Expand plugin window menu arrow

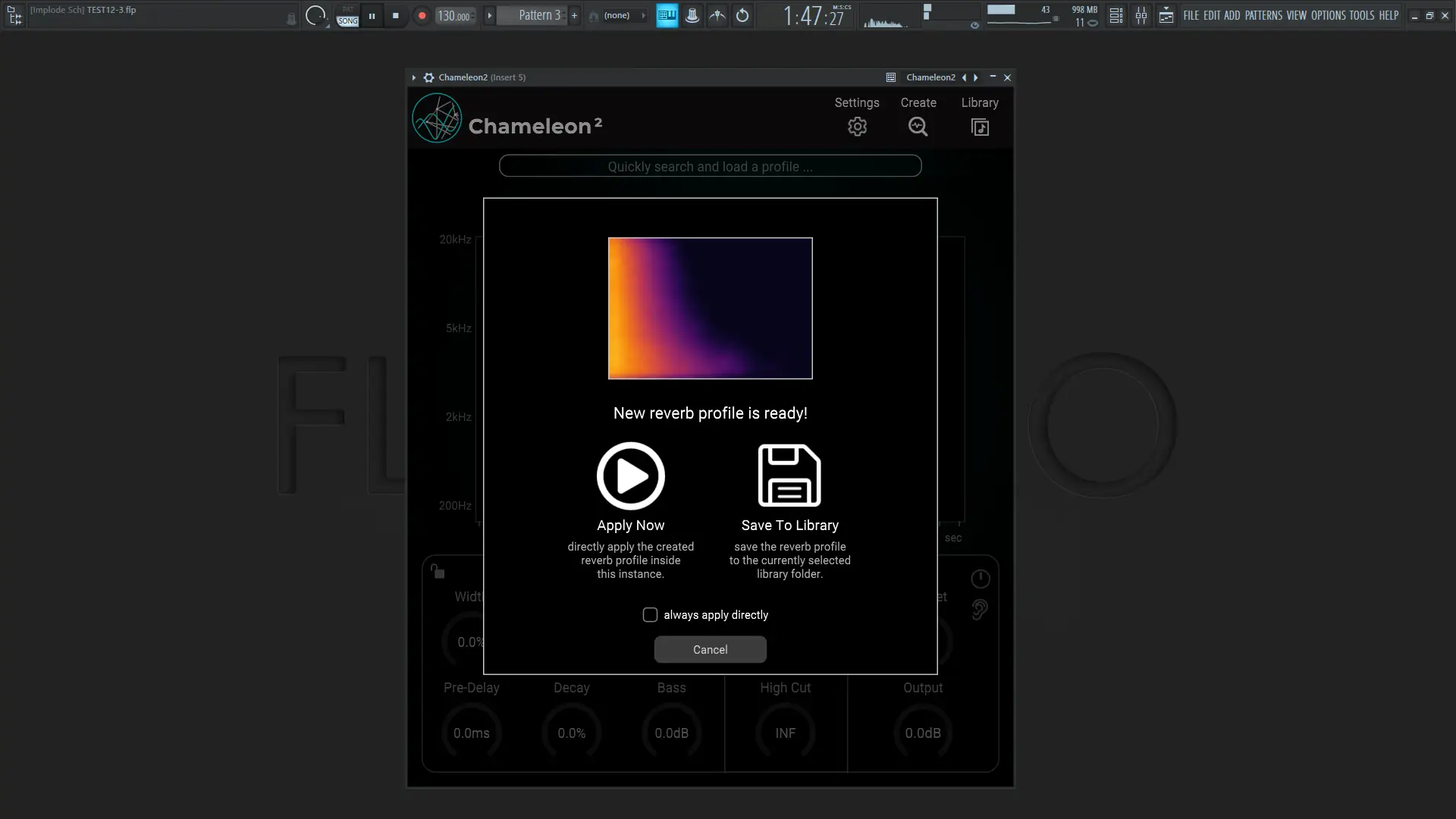414,77
